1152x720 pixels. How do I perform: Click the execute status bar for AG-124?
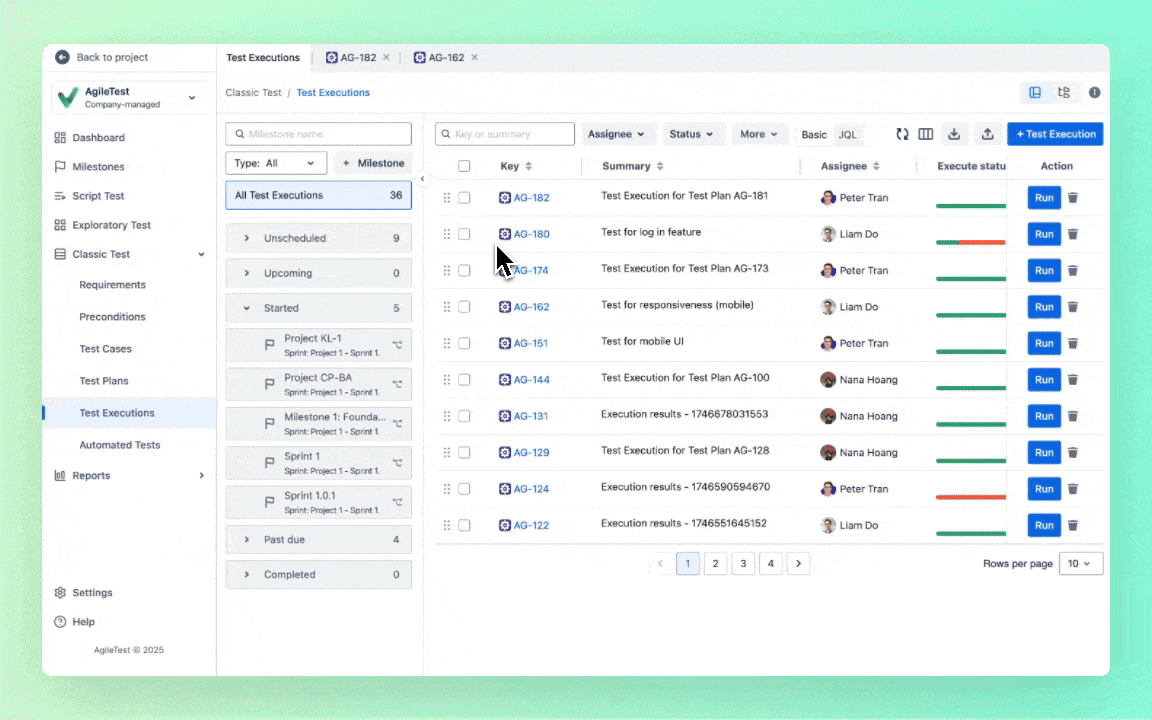(970, 496)
